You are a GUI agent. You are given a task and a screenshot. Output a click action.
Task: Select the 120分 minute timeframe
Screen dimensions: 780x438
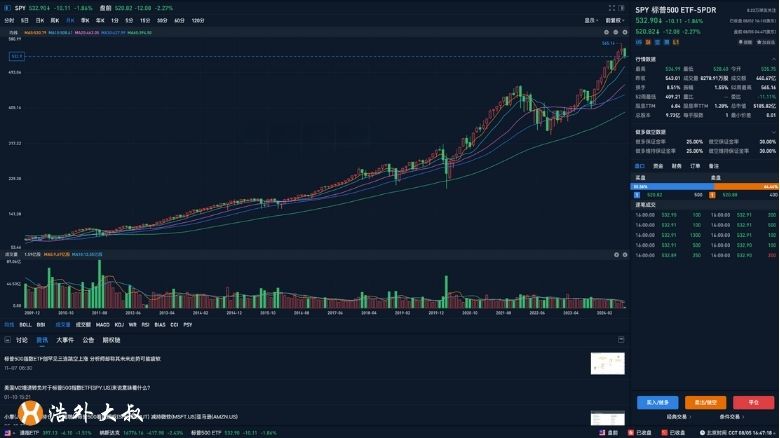197,20
